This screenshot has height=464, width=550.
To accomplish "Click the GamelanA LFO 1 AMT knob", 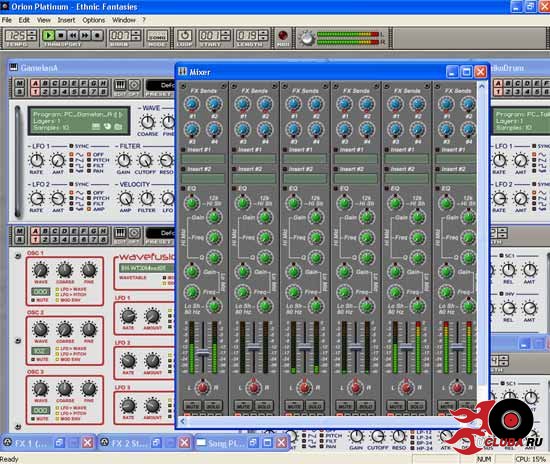I will click(x=58, y=161).
